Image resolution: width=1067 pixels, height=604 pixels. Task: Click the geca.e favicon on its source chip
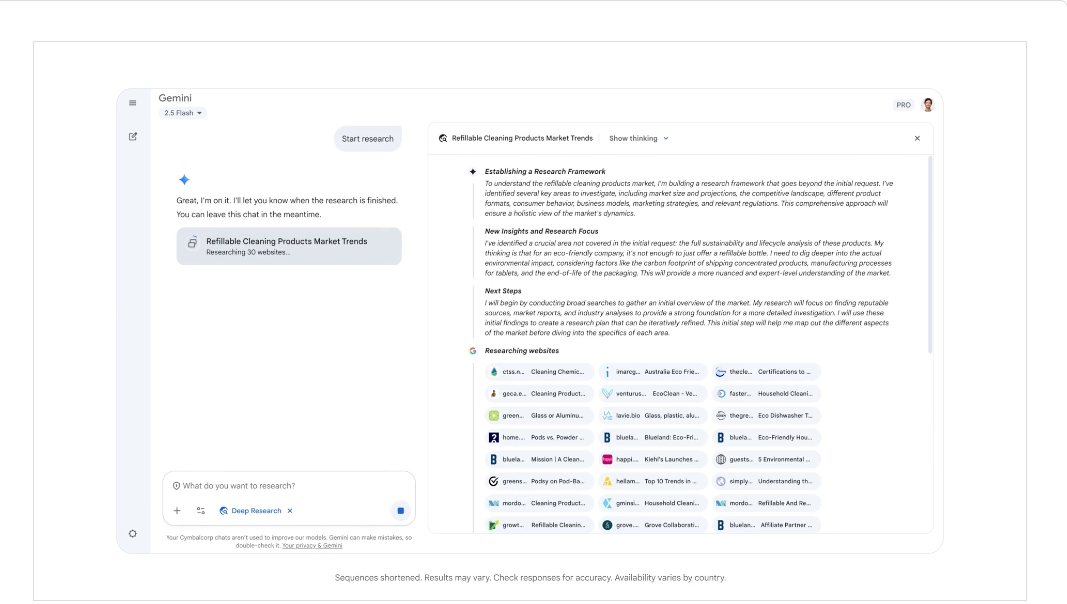pyautogui.click(x=494, y=394)
